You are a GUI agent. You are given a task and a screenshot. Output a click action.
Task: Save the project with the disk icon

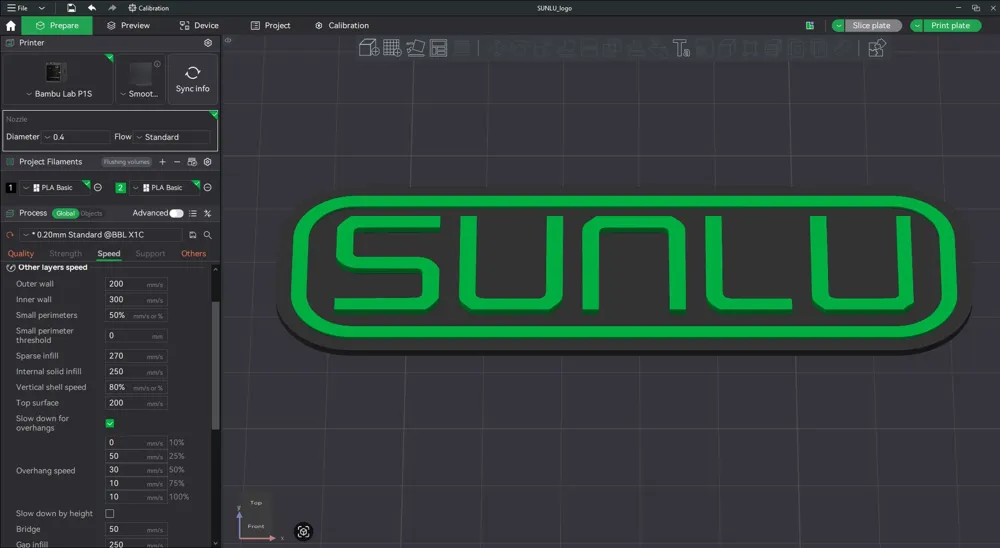click(x=71, y=8)
